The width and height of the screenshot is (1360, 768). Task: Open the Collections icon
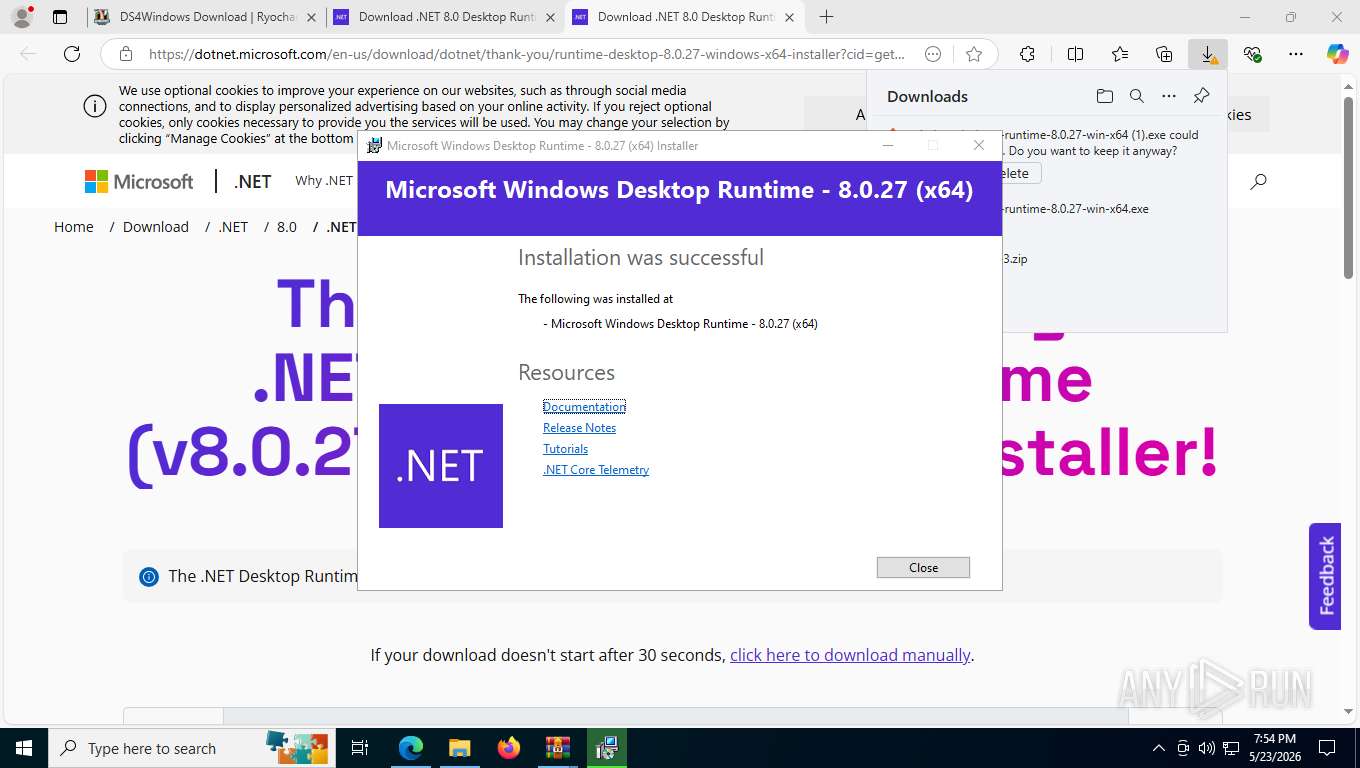1164,54
